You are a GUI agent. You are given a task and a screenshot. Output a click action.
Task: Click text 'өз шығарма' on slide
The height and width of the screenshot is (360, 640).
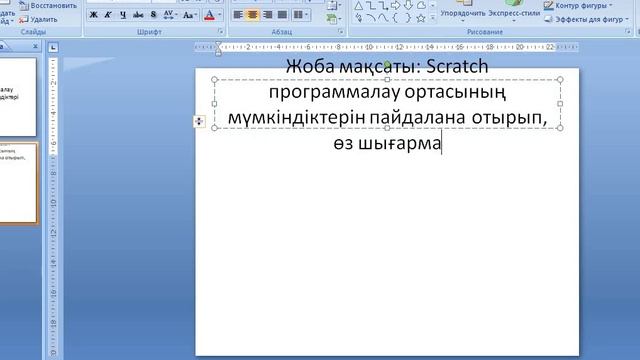[x=387, y=143]
